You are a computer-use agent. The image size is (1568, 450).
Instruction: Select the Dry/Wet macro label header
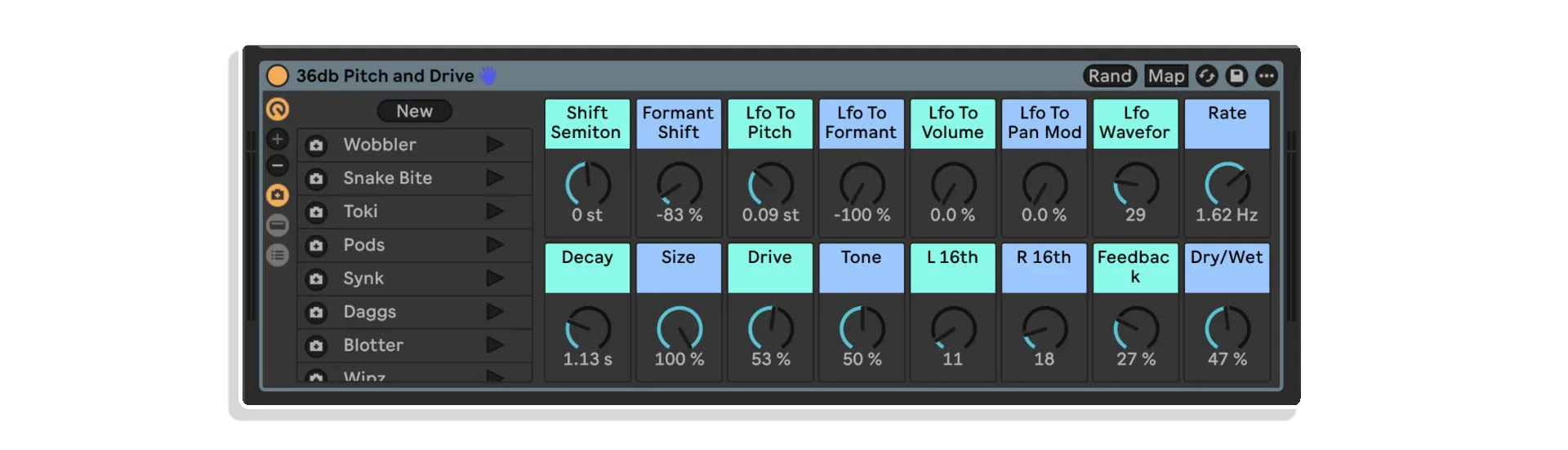point(1227,268)
